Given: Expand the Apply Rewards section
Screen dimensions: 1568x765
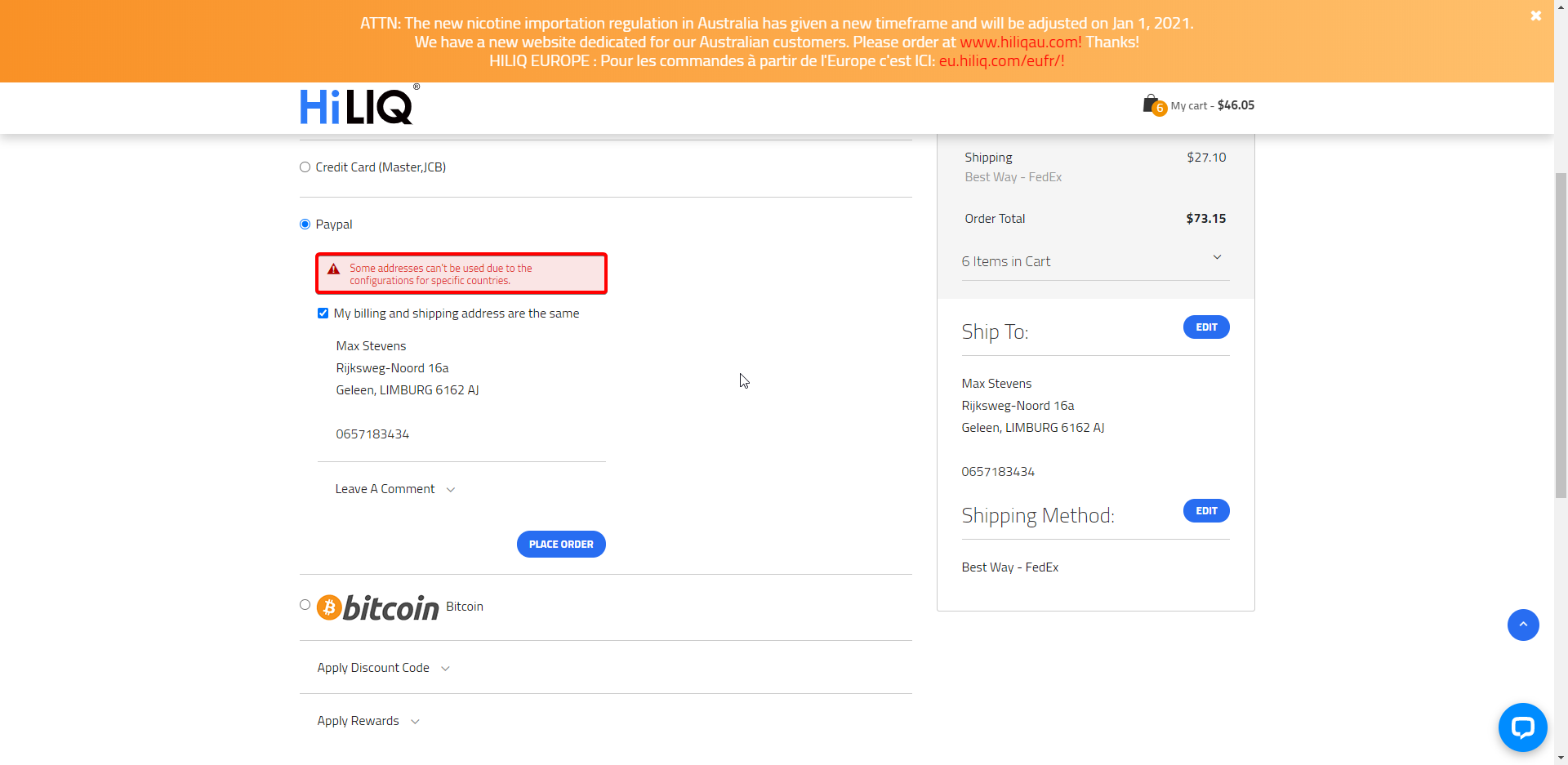Looking at the screenshot, I should coord(368,721).
